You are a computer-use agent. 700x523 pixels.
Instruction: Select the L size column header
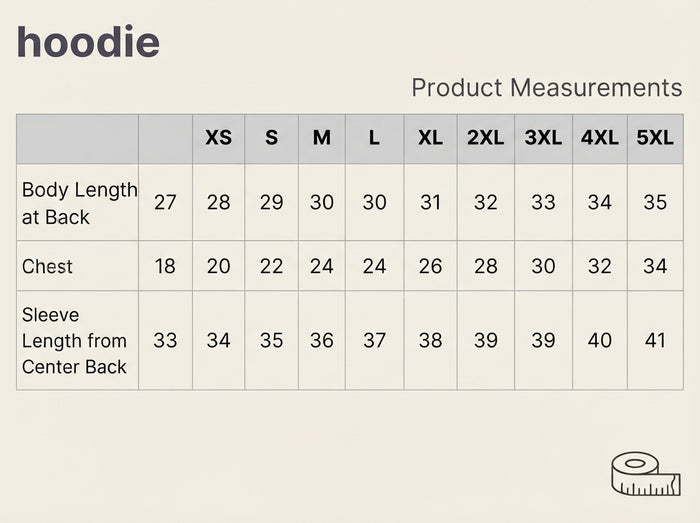(374, 137)
